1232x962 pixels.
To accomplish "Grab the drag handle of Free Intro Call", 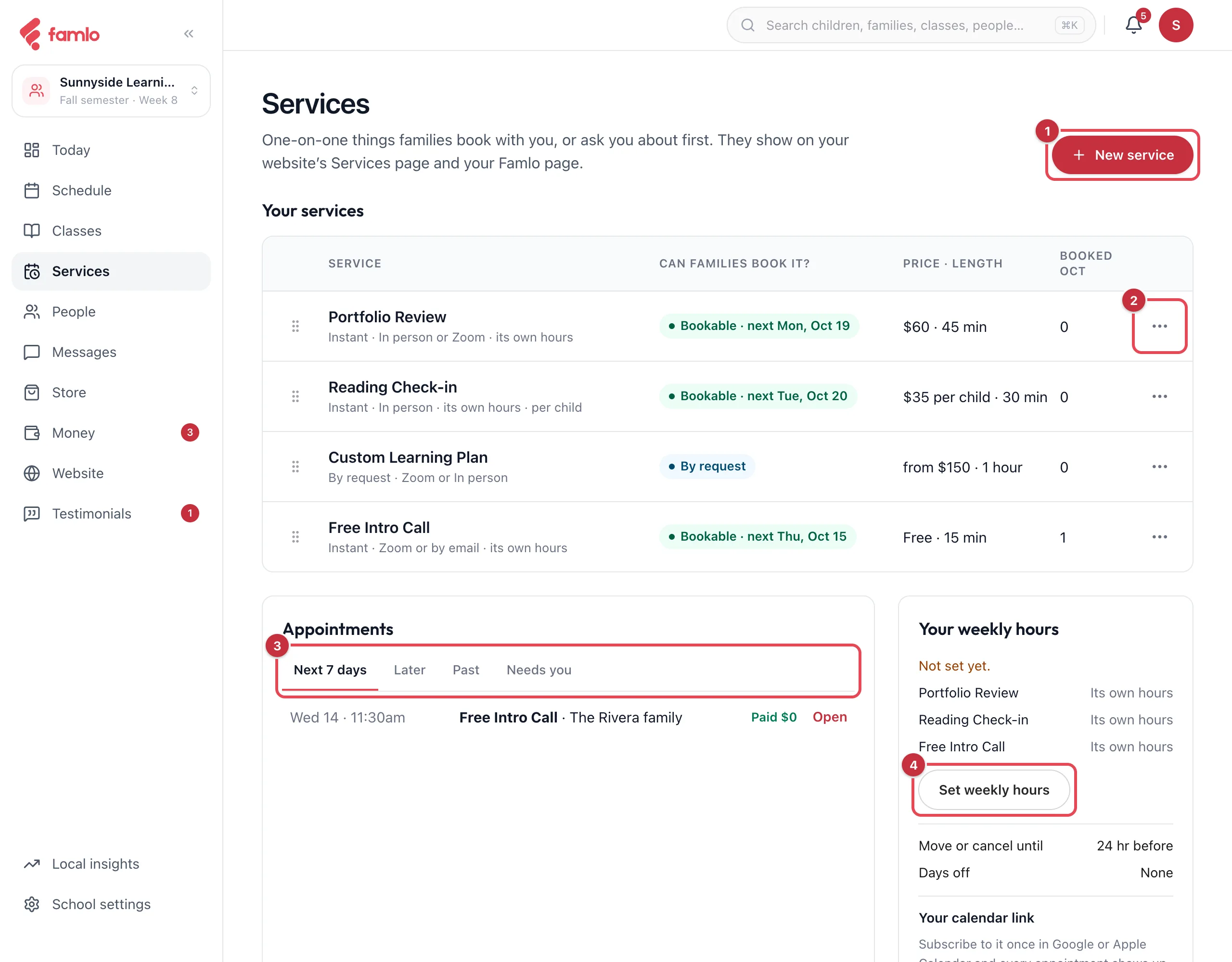I will click(295, 537).
